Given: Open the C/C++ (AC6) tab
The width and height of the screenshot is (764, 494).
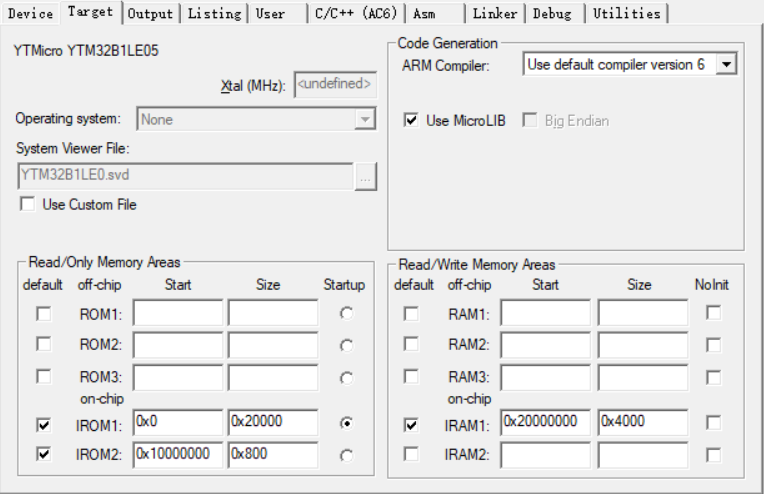Looking at the screenshot, I should (355, 13).
